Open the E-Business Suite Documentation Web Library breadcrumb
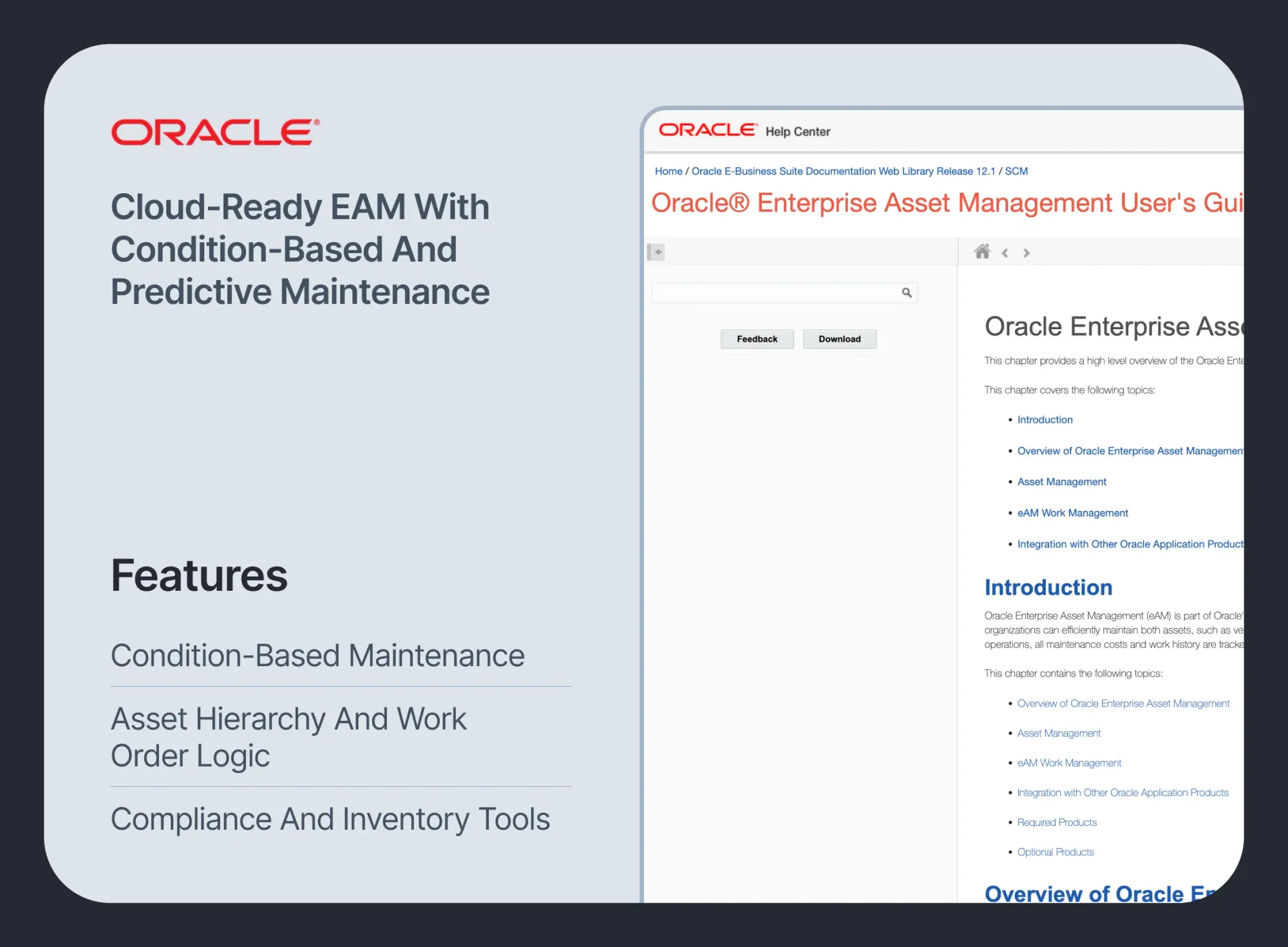This screenshot has width=1288, height=947. click(843, 171)
